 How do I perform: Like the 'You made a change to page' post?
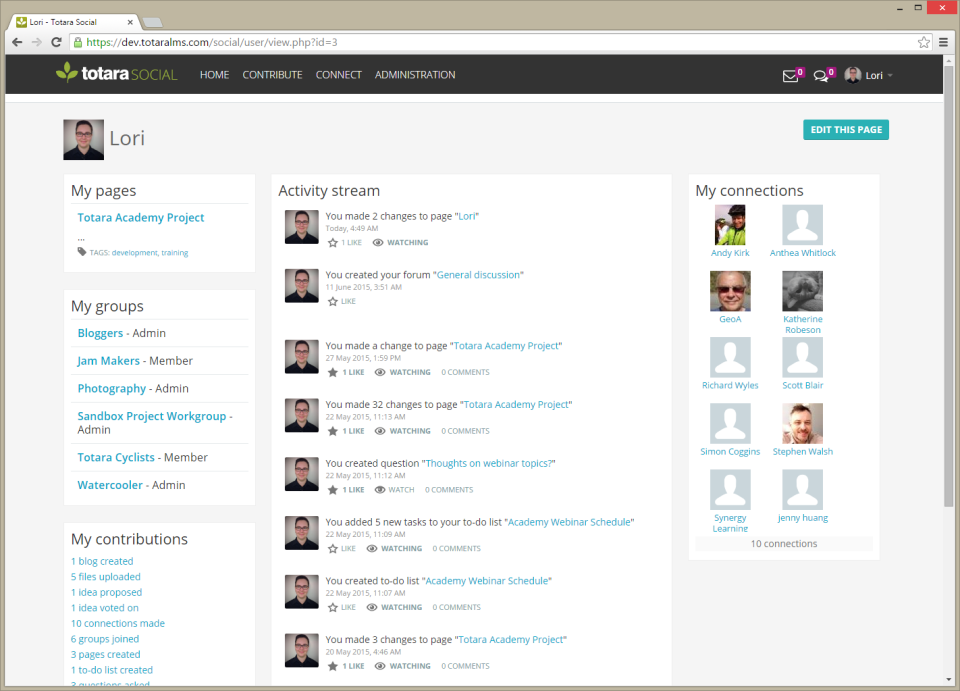pyautogui.click(x=333, y=372)
